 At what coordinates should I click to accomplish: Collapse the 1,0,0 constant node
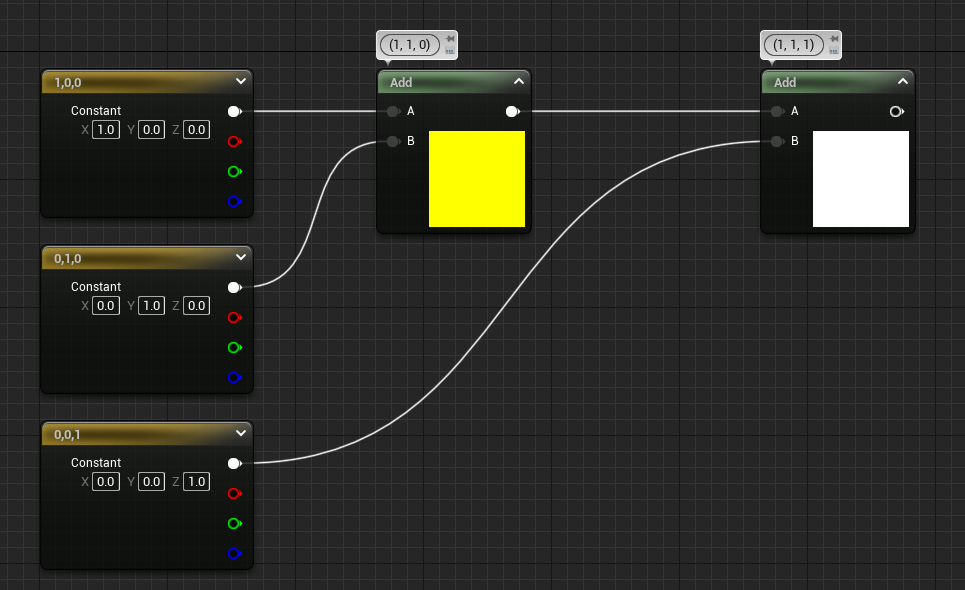coord(240,82)
